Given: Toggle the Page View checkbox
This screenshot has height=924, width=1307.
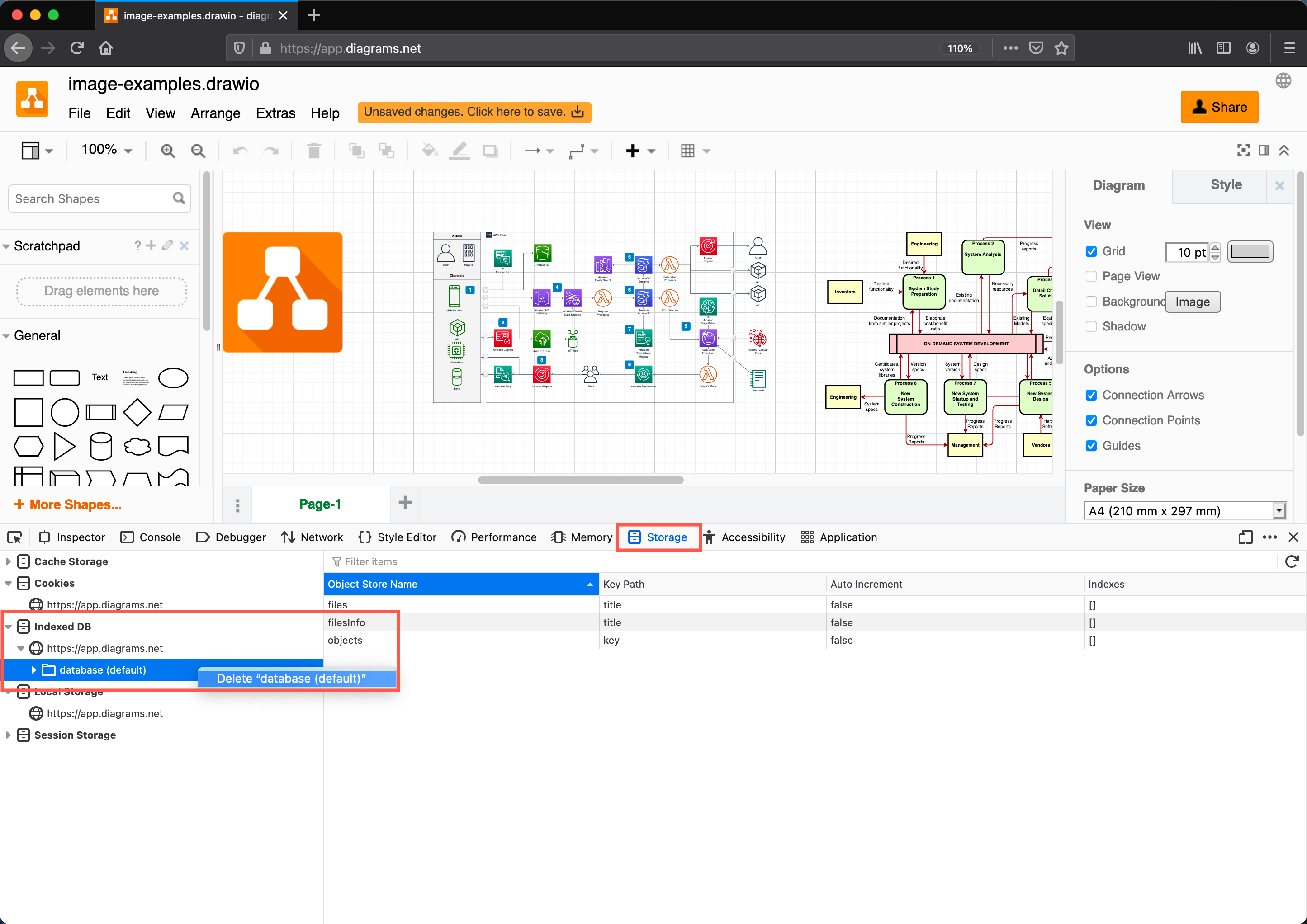Looking at the screenshot, I should point(1090,276).
